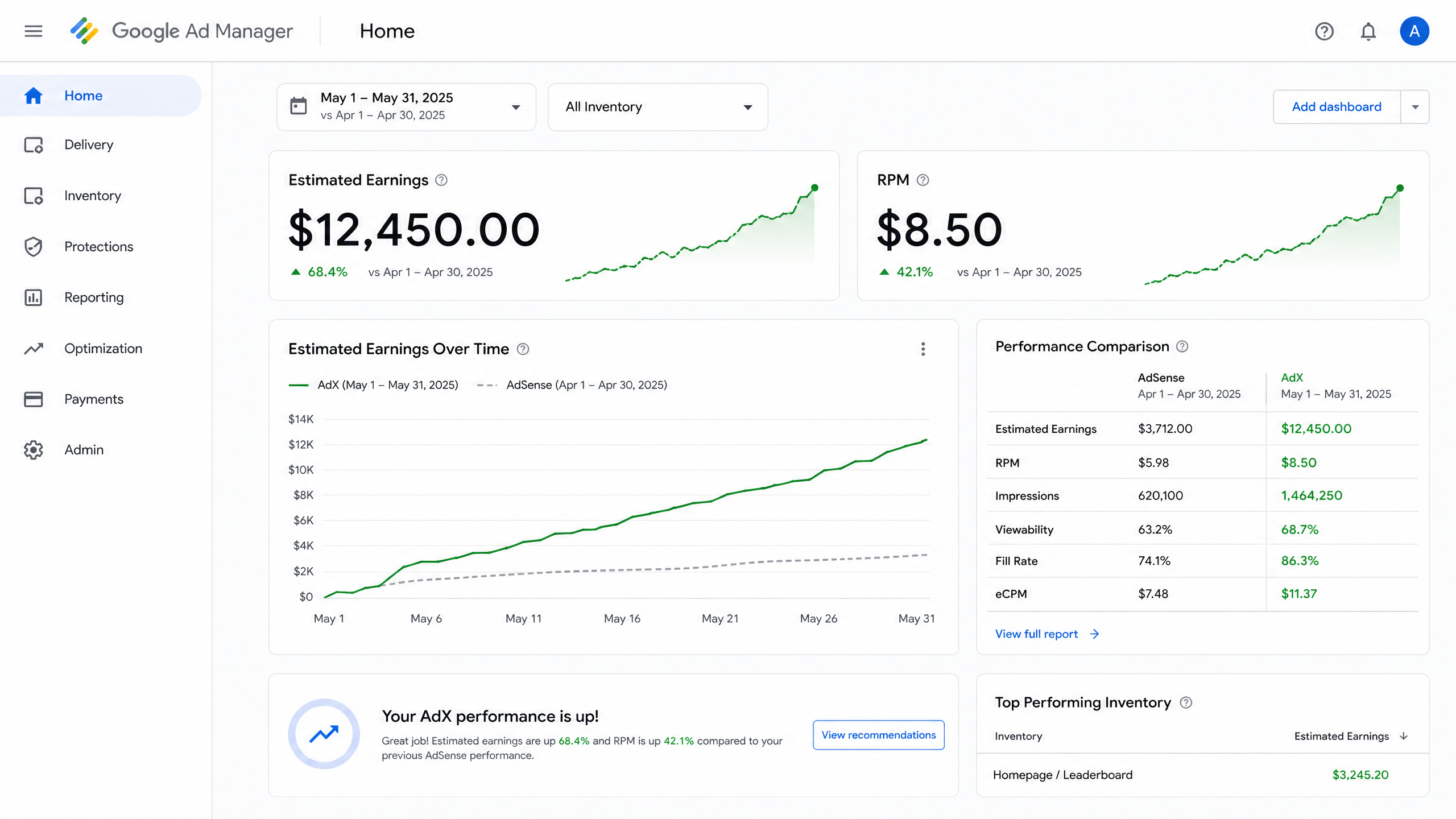Expand the Add dashboard dropdown arrow
The height and width of the screenshot is (819, 1456).
click(1415, 107)
